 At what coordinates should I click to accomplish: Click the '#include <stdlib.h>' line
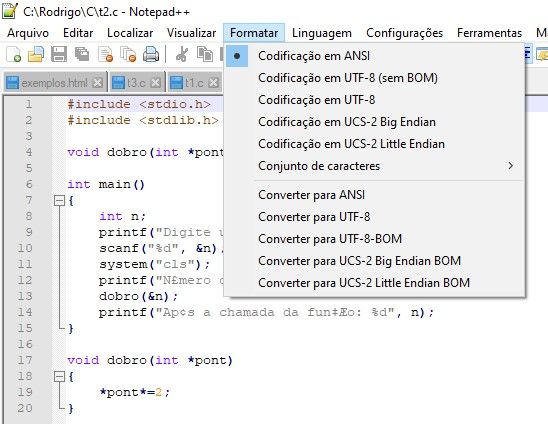[x=143, y=120]
